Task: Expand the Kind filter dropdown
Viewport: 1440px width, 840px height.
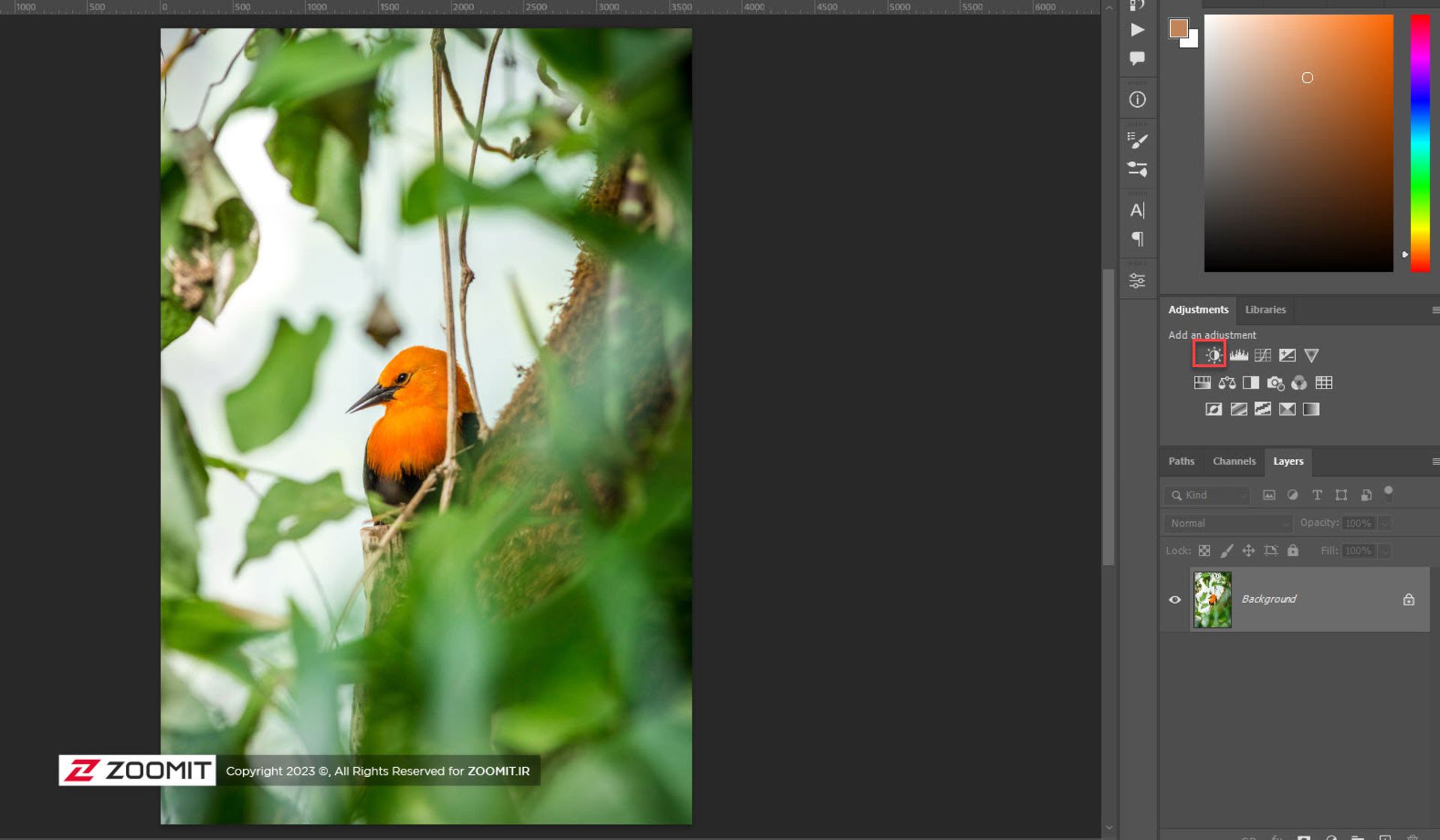Action: tap(1207, 496)
